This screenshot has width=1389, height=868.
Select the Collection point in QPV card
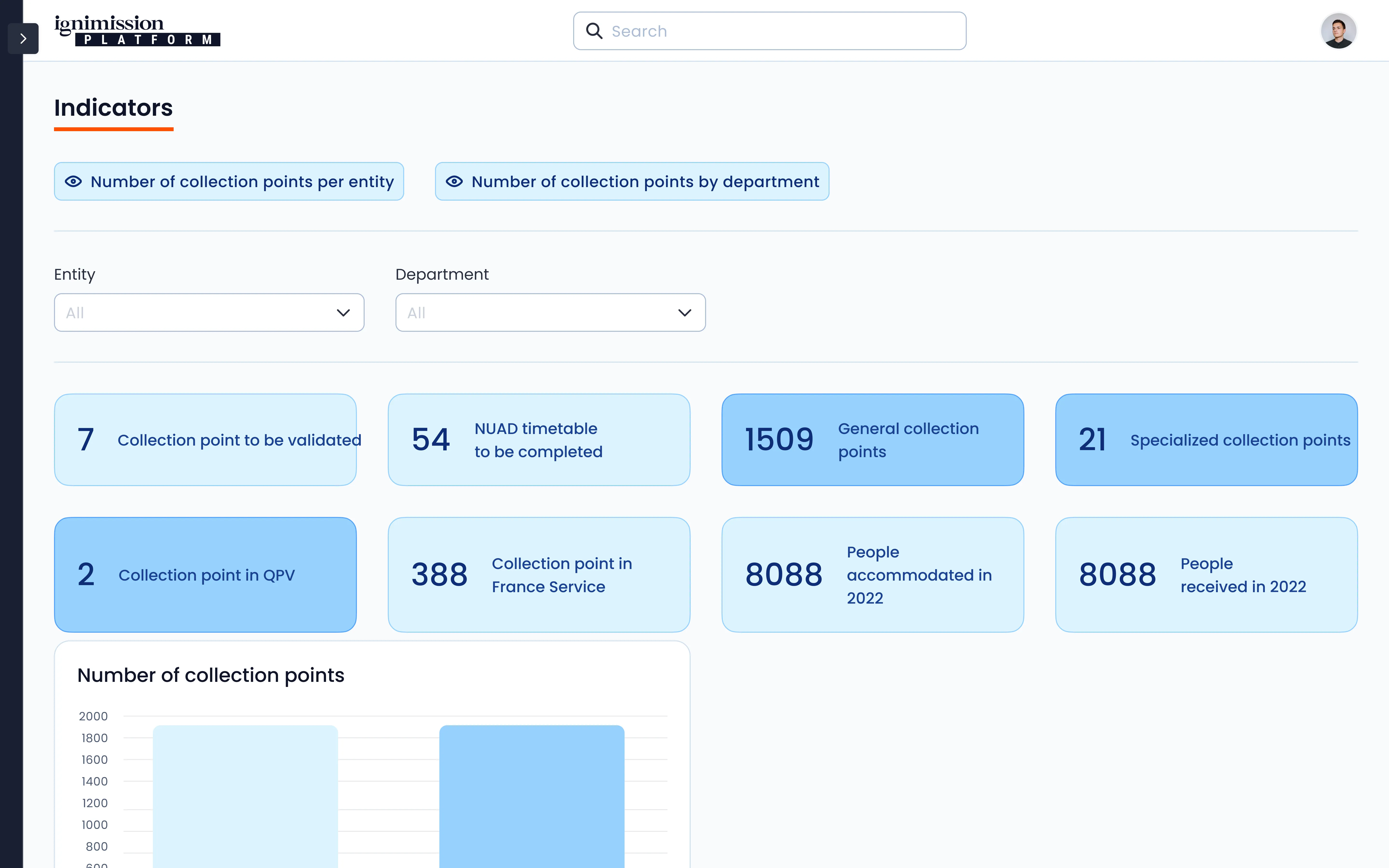[x=205, y=575]
